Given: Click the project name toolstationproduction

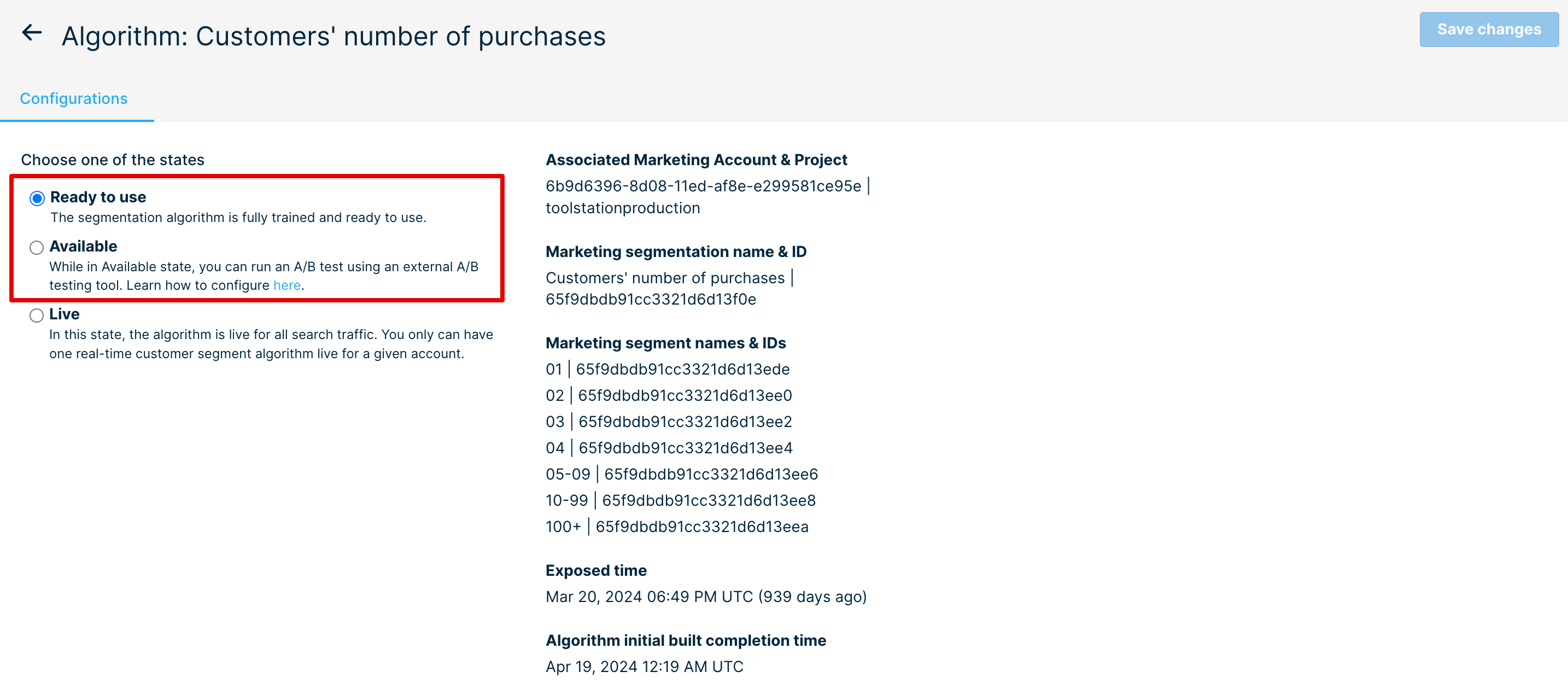Looking at the screenshot, I should tap(623, 208).
